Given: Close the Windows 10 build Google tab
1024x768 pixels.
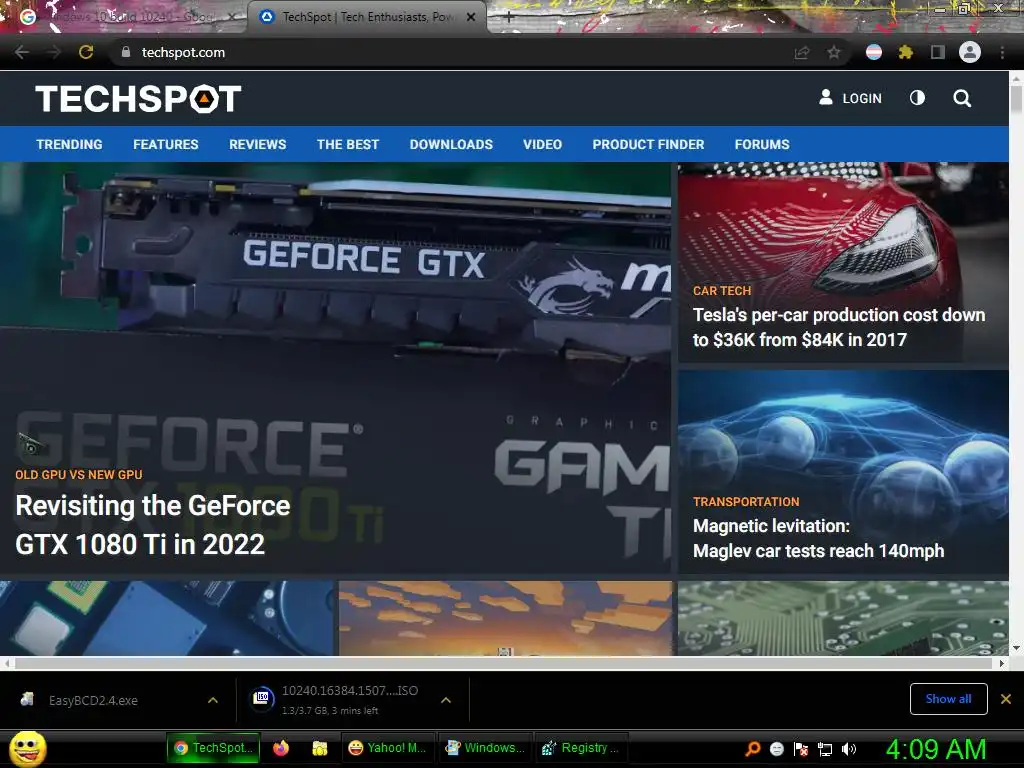Looking at the screenshot, I should tap(232, 17).
